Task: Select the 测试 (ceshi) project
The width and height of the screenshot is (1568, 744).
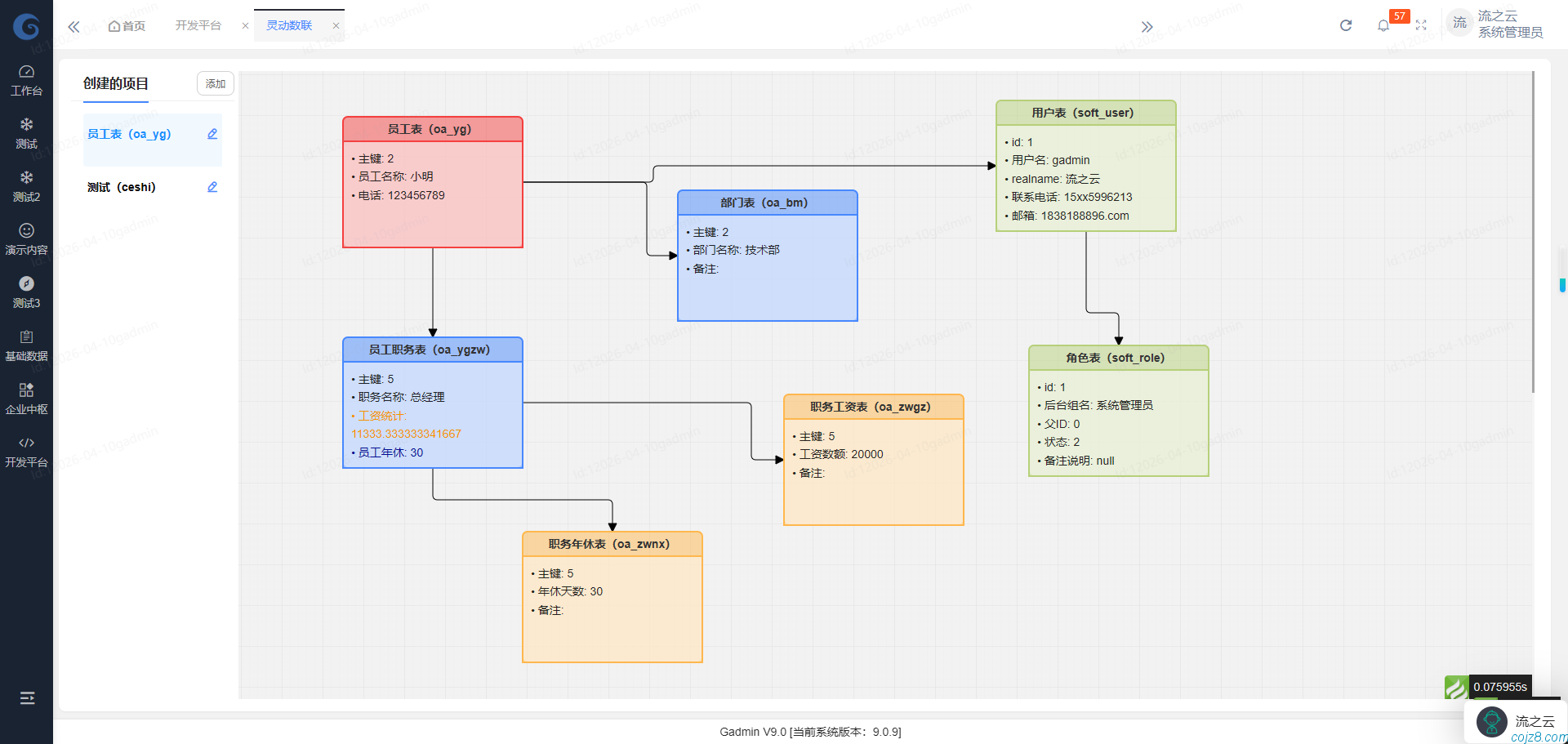Action: point(122,187)
